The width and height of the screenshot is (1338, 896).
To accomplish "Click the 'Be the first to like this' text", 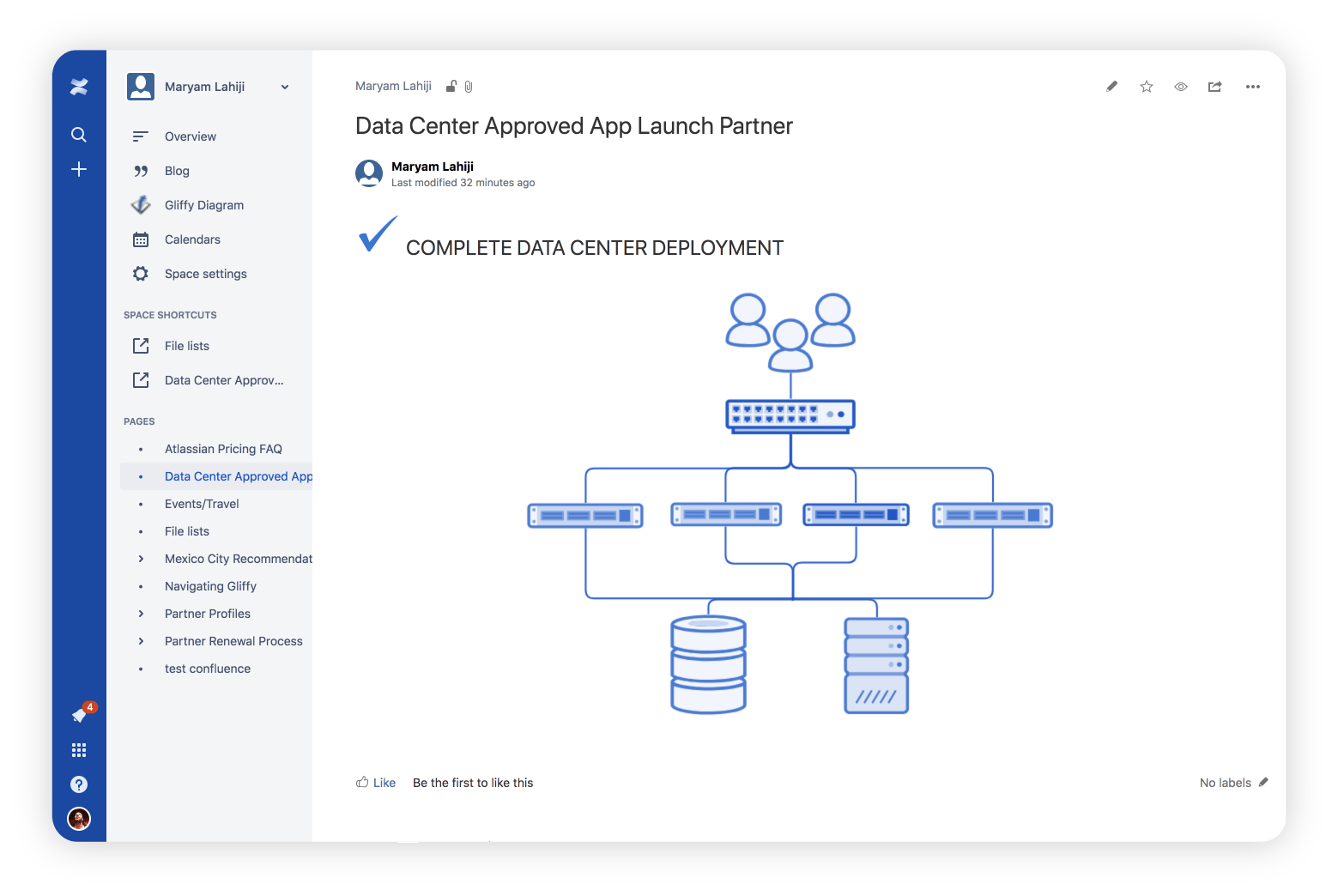I will pos(473,783).
